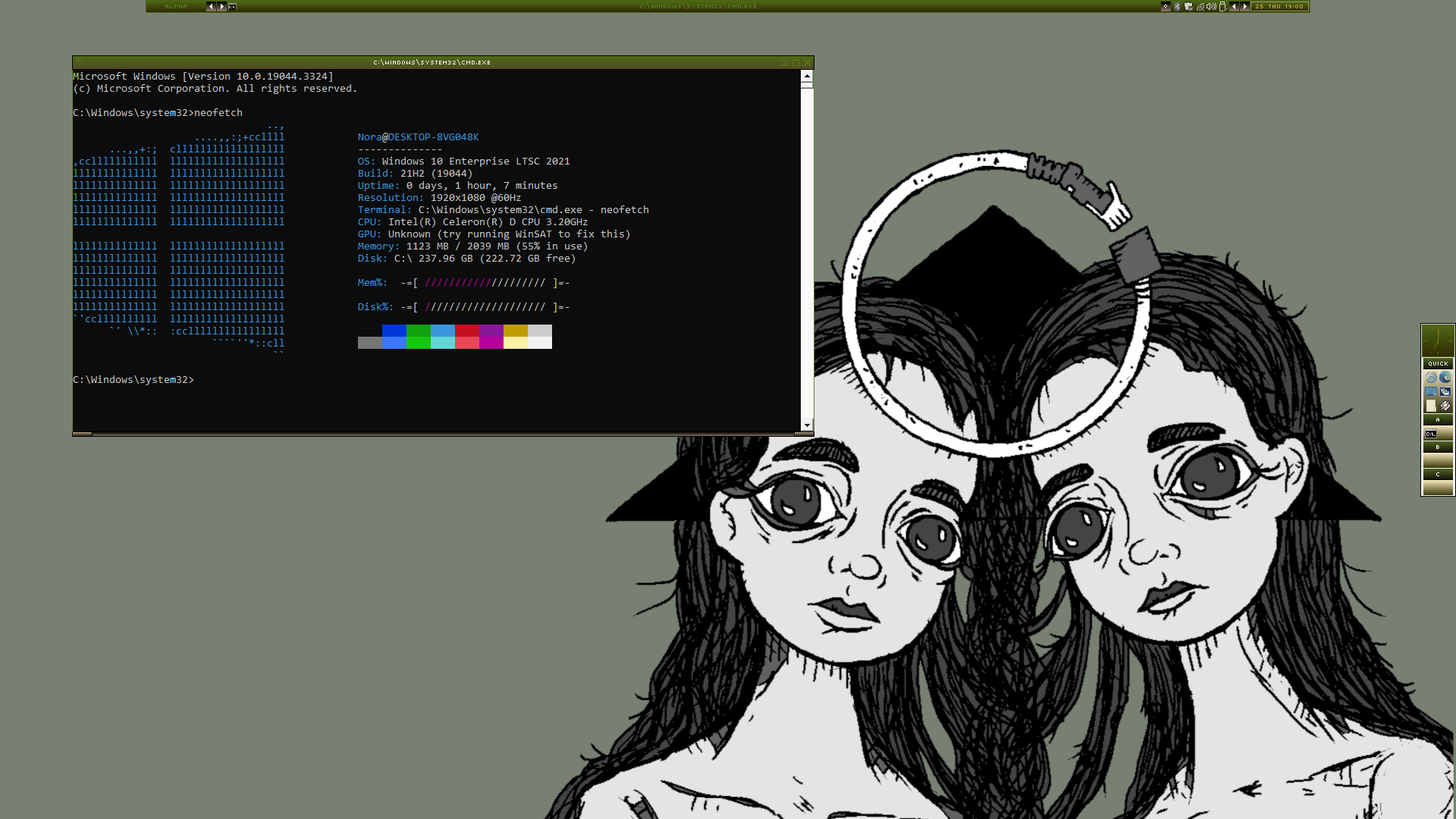Open Internet Explorer from Quick launch

pyautogui.click(x=1431, y=377)
